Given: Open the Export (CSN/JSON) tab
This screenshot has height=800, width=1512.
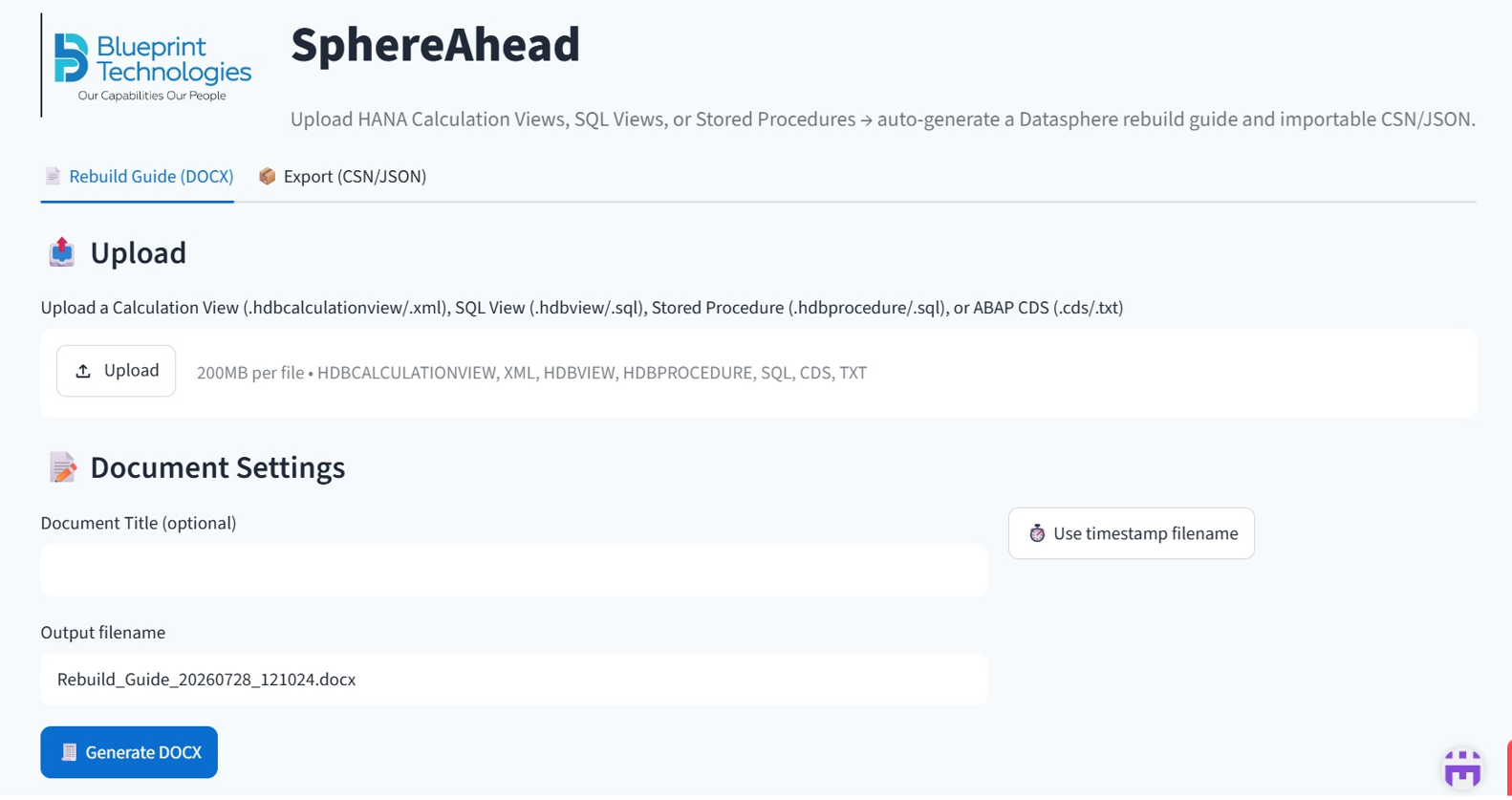Looking at the screenshot, I should coord(342,177).
